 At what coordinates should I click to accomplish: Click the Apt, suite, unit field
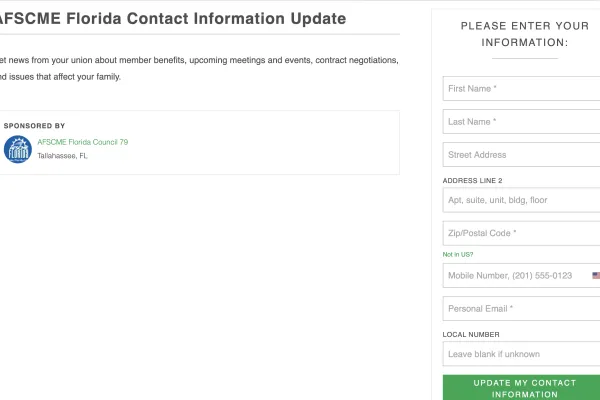point(520,200)
